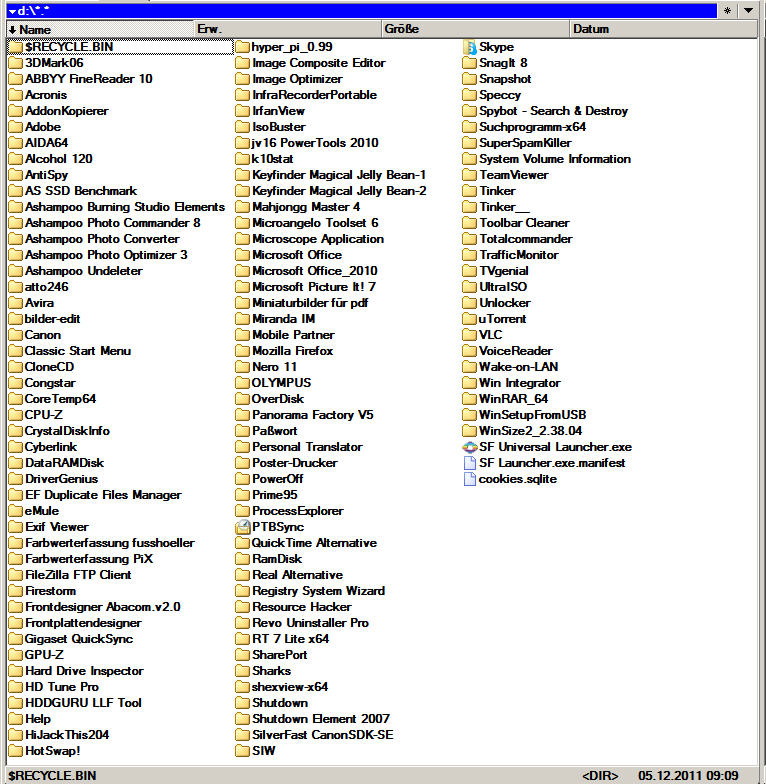Select the RT 7 Lite x64 folder name

[x=290, y=639]
